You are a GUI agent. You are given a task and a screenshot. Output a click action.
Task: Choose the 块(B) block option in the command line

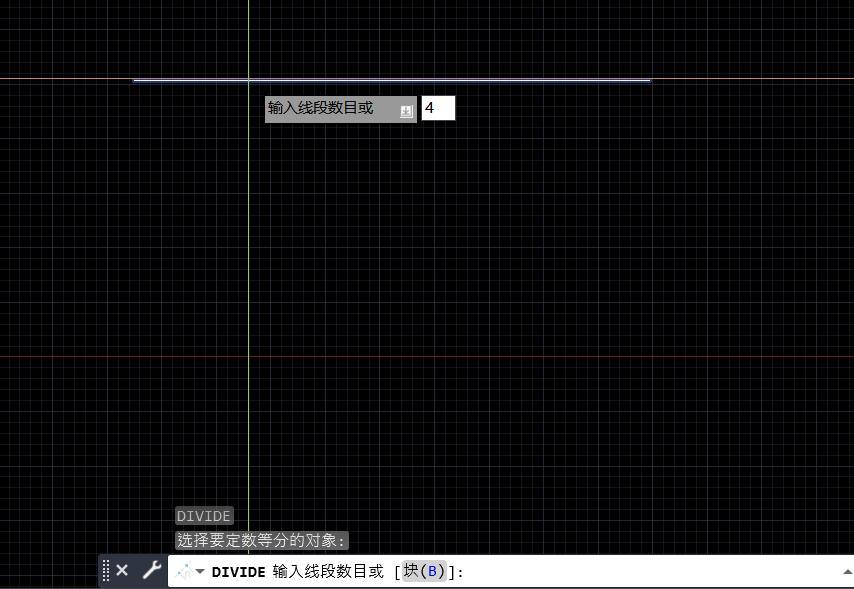(424, 571)
